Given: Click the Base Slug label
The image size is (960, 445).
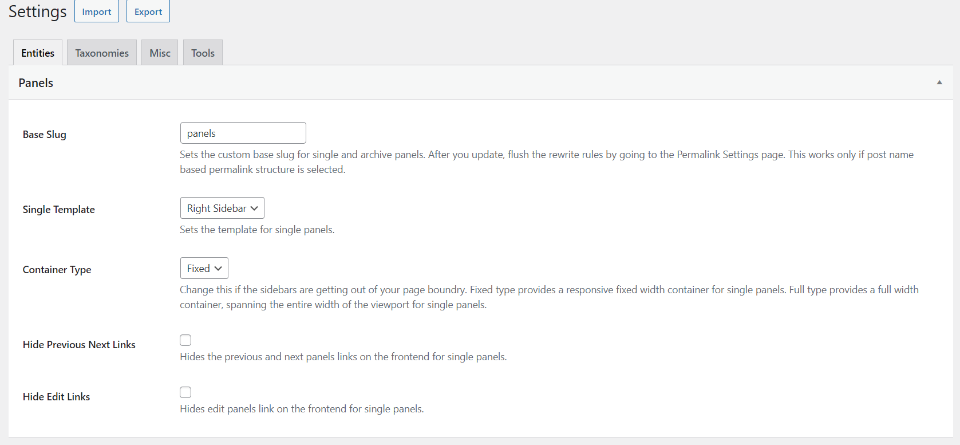Looking at the screenshot, I should pos(44,134).
